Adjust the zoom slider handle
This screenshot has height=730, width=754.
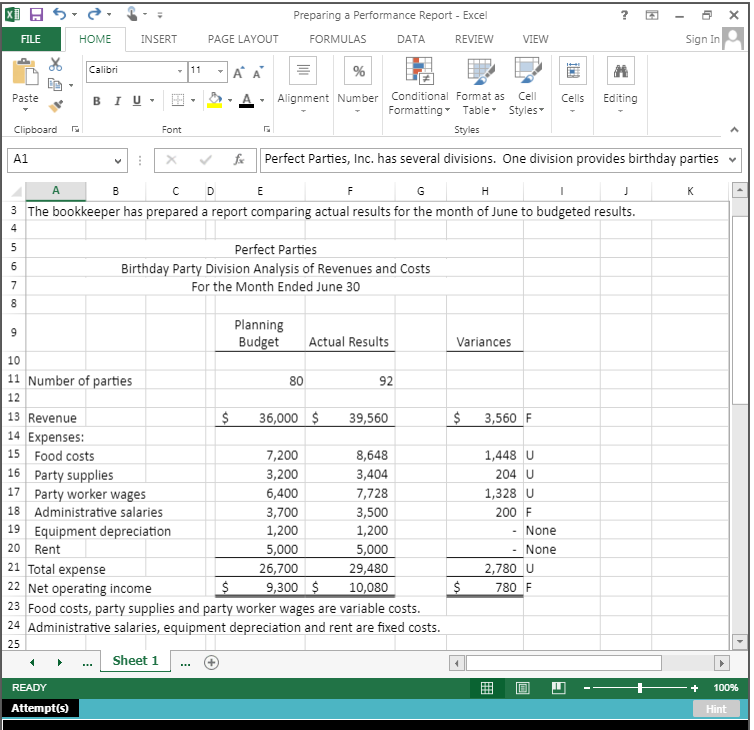point(640,688)
